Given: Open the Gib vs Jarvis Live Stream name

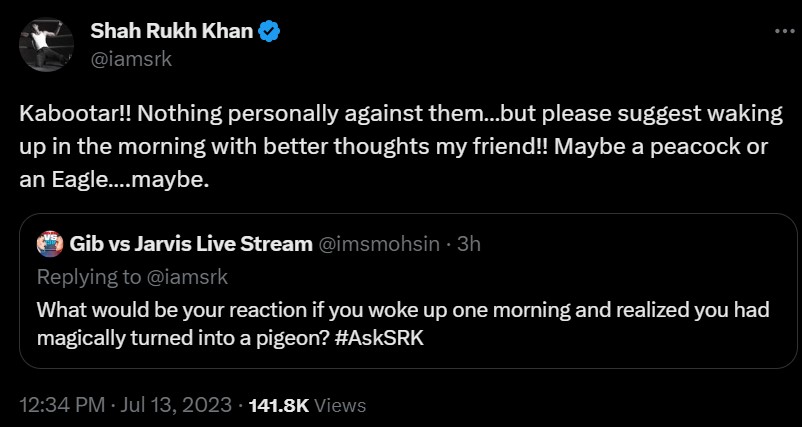Looking at the screenshot, I should tap(191, 244).
